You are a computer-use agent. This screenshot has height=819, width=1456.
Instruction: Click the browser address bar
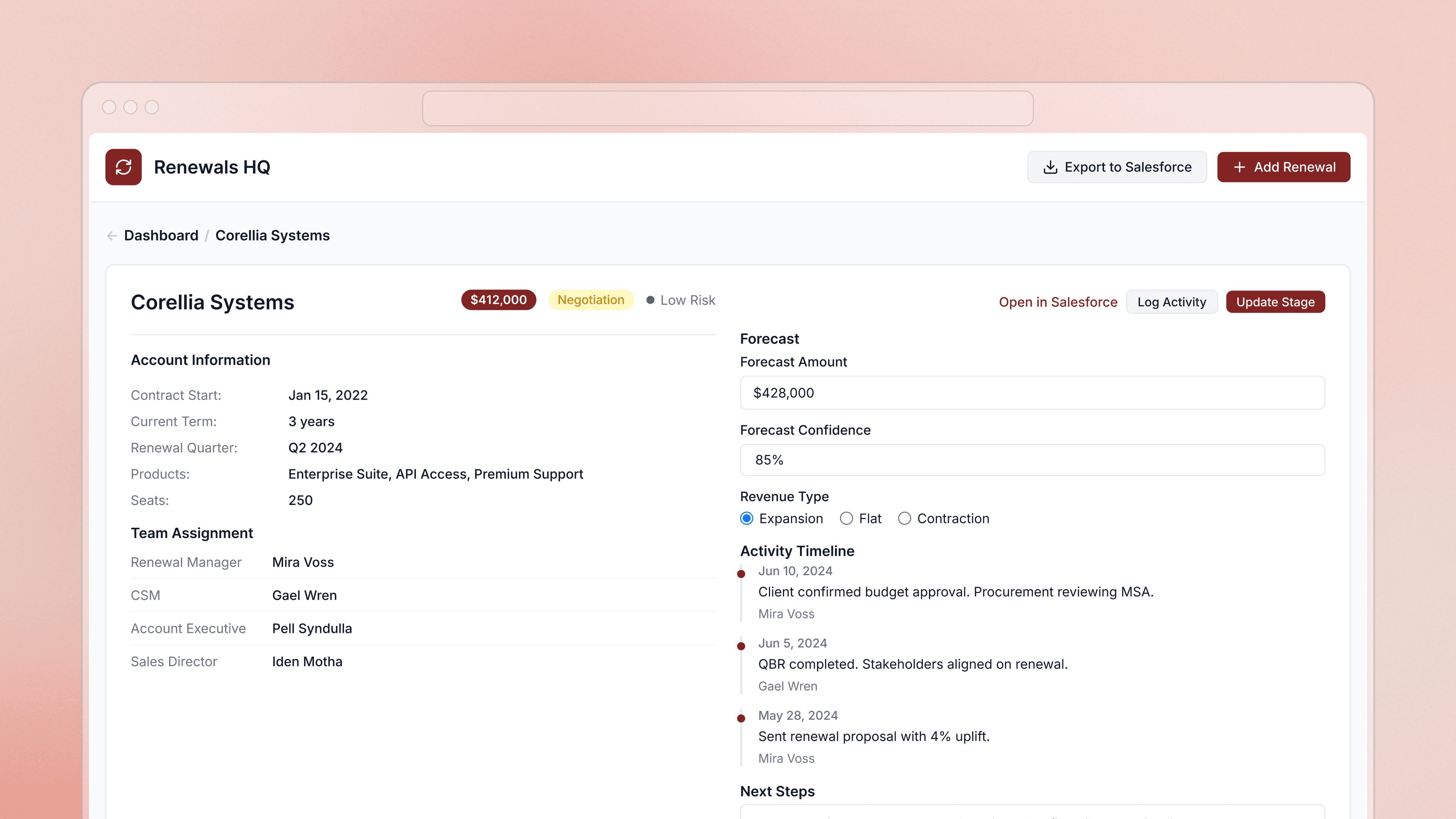[728, 108]
